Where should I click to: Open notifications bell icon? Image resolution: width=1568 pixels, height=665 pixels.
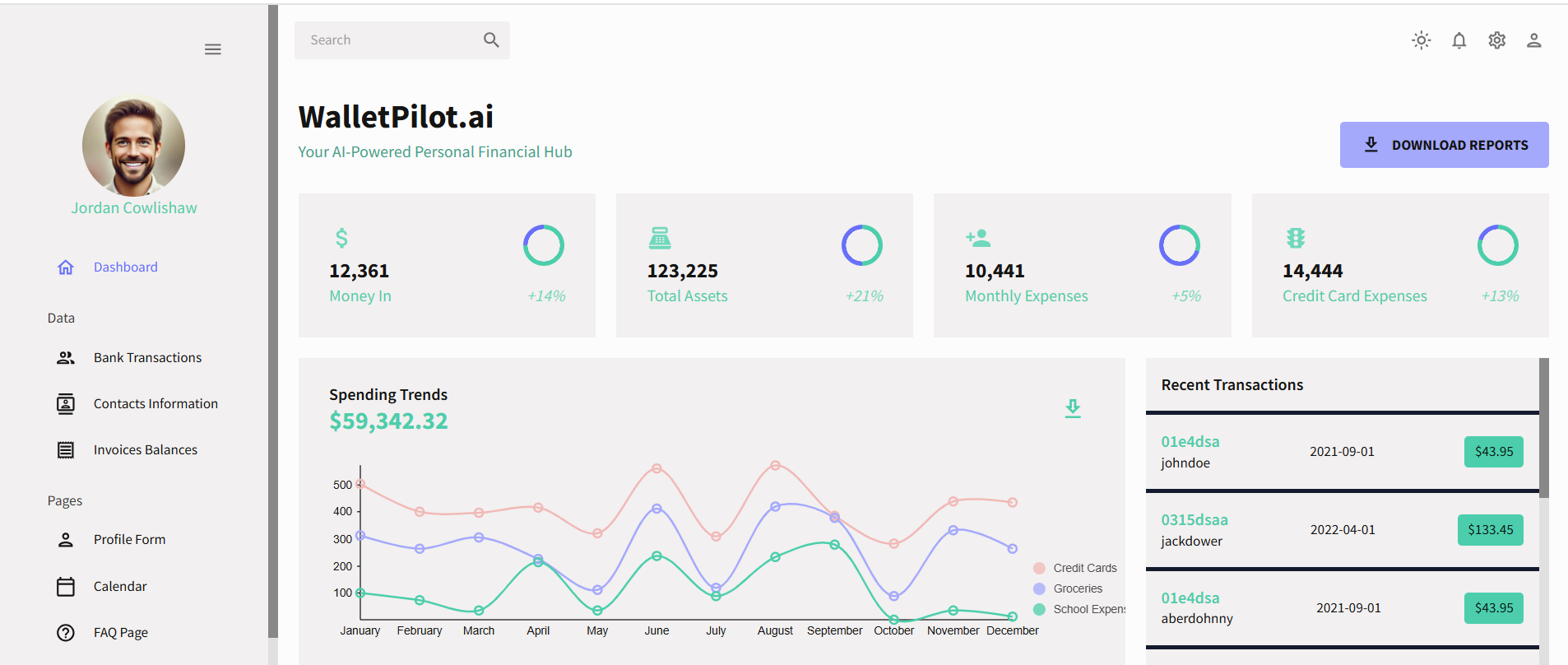[x=1459, y=40]
